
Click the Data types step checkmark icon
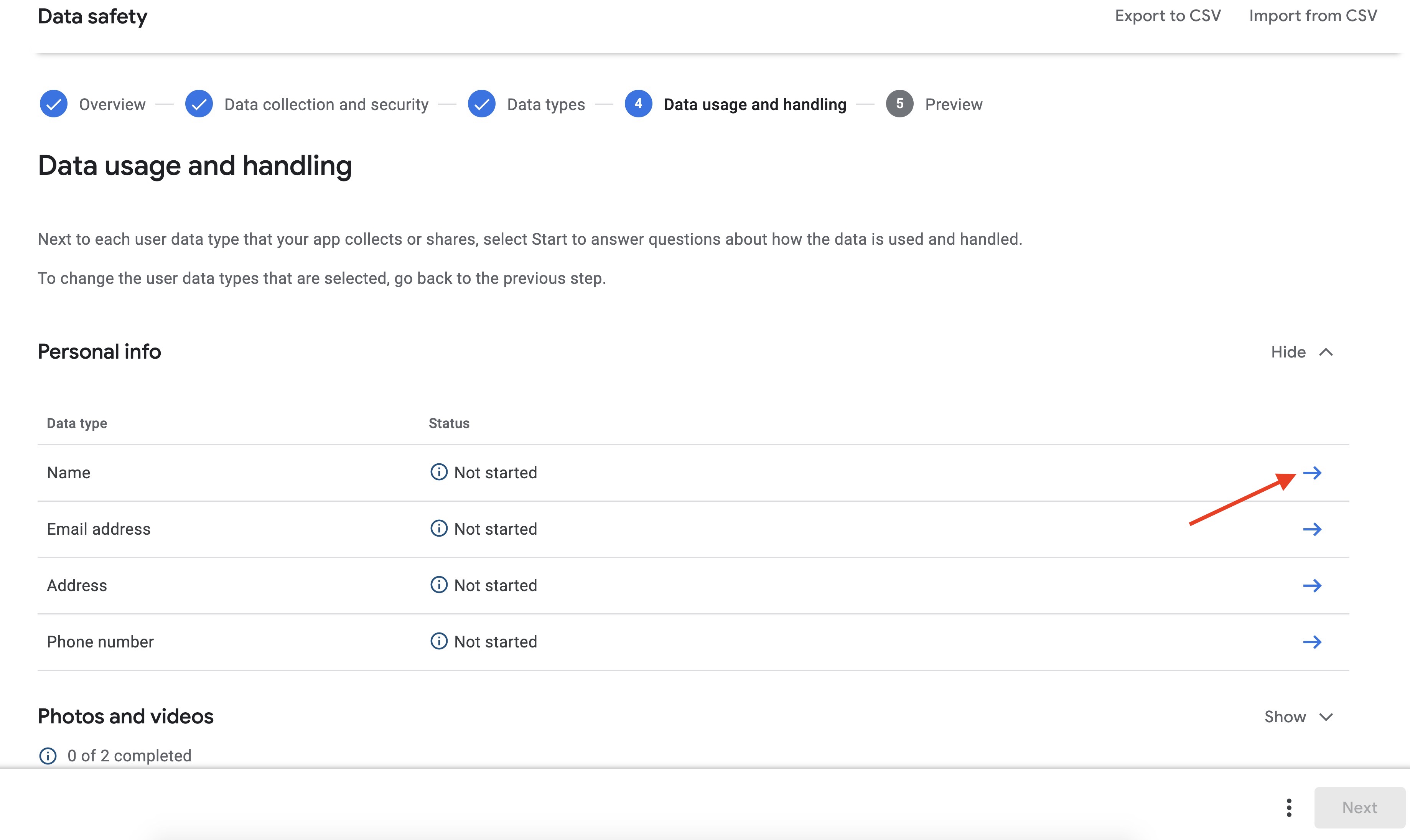click(x=482, y=104)
